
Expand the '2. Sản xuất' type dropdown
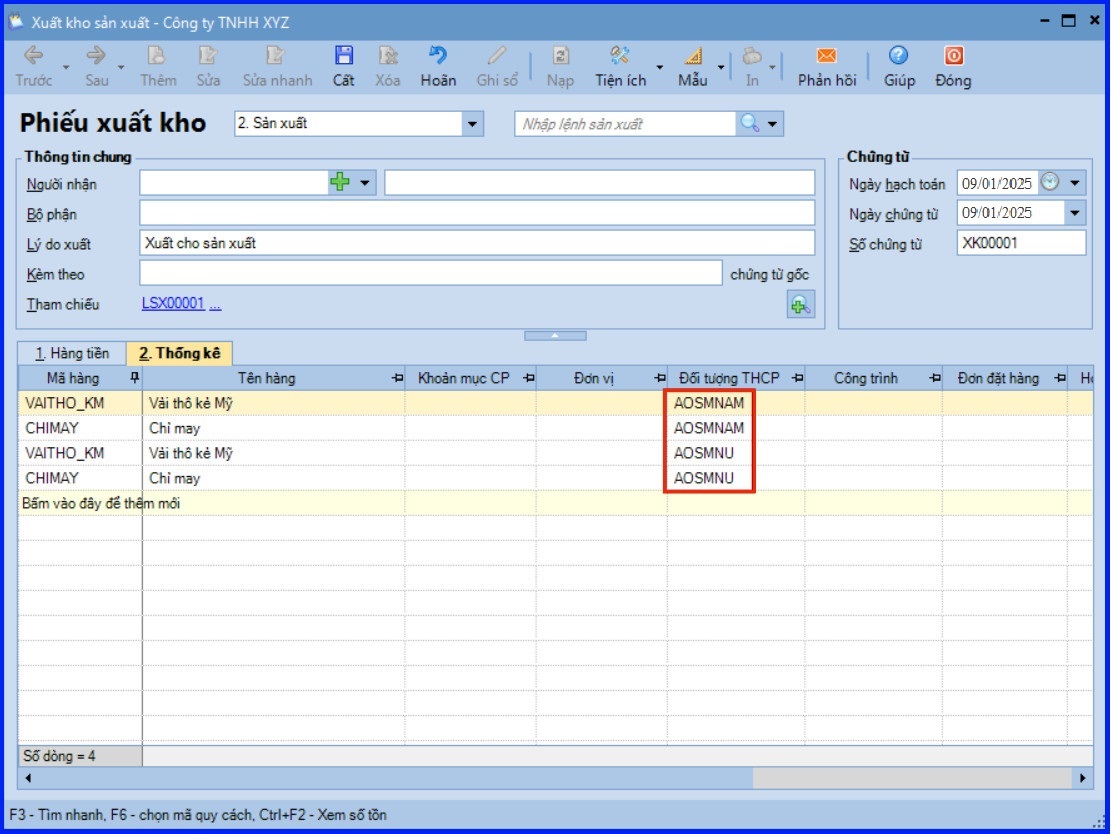(472, 124)
